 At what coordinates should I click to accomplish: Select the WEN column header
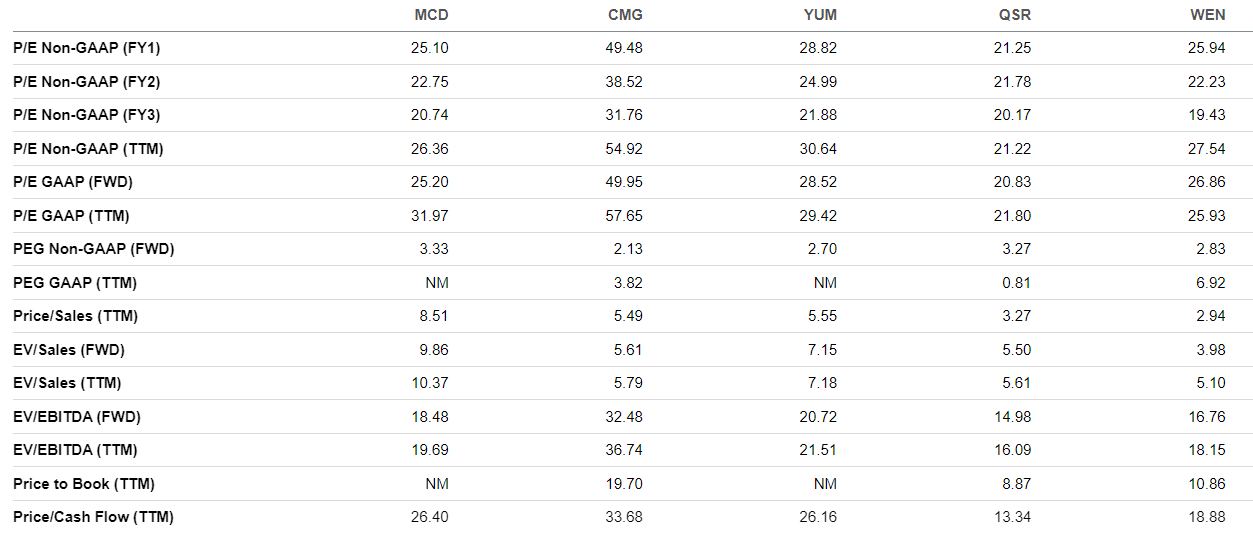1207,15
